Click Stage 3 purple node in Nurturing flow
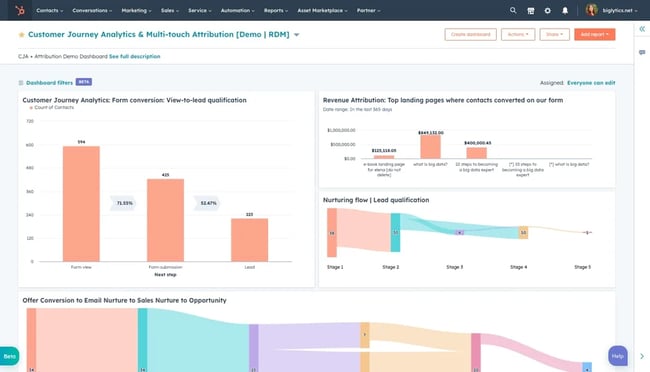This screenshot has height=372, width=650. pos(459,233)
